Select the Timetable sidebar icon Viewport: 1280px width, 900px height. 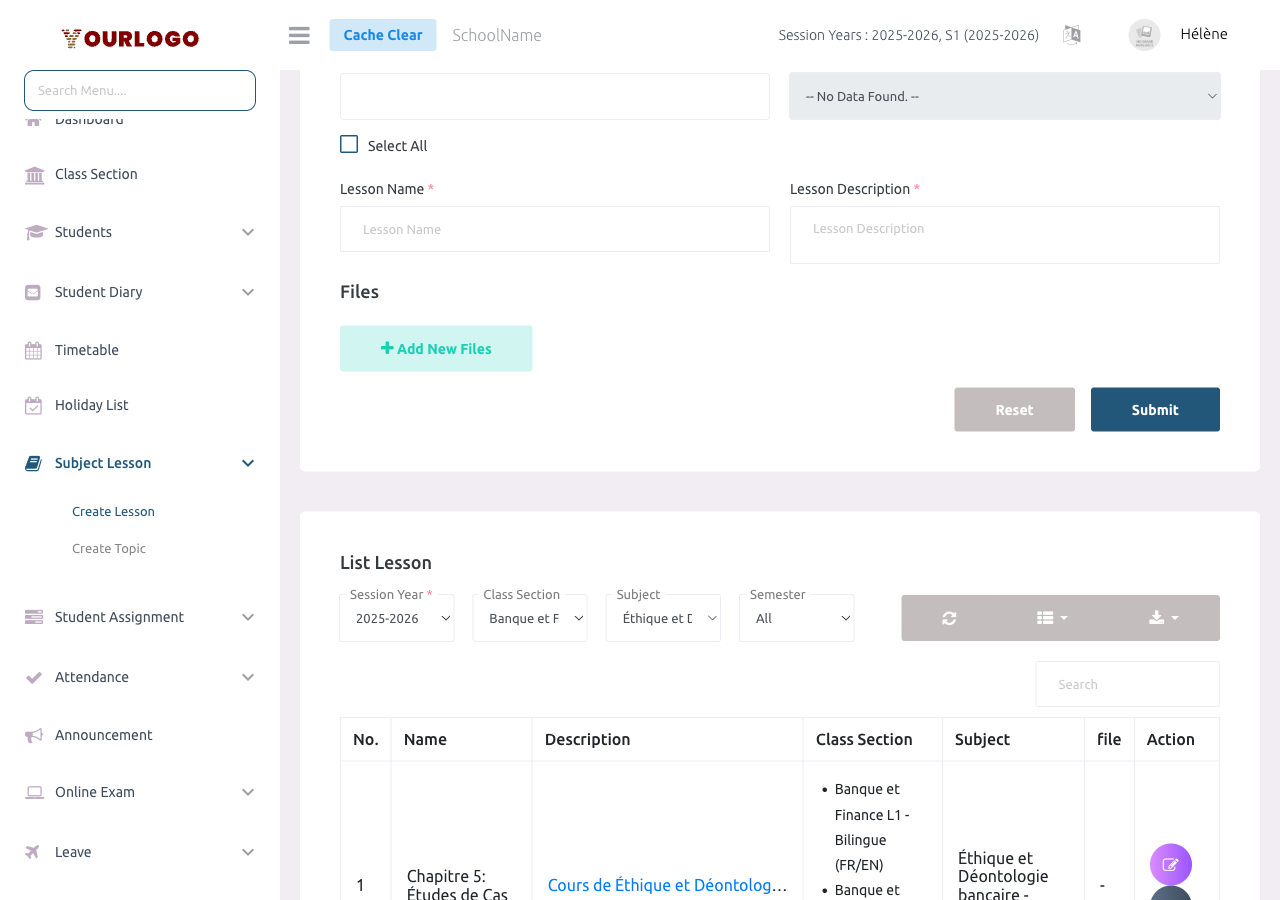(x=33, y=349)
